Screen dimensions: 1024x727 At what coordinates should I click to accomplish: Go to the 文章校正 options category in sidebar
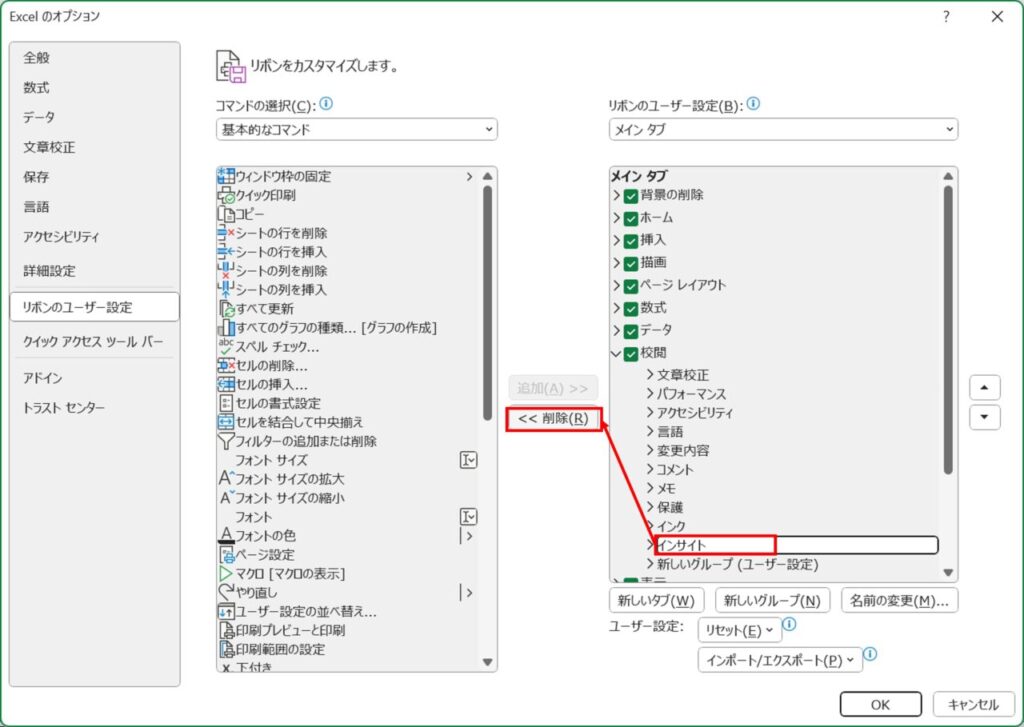pos(95,147)
